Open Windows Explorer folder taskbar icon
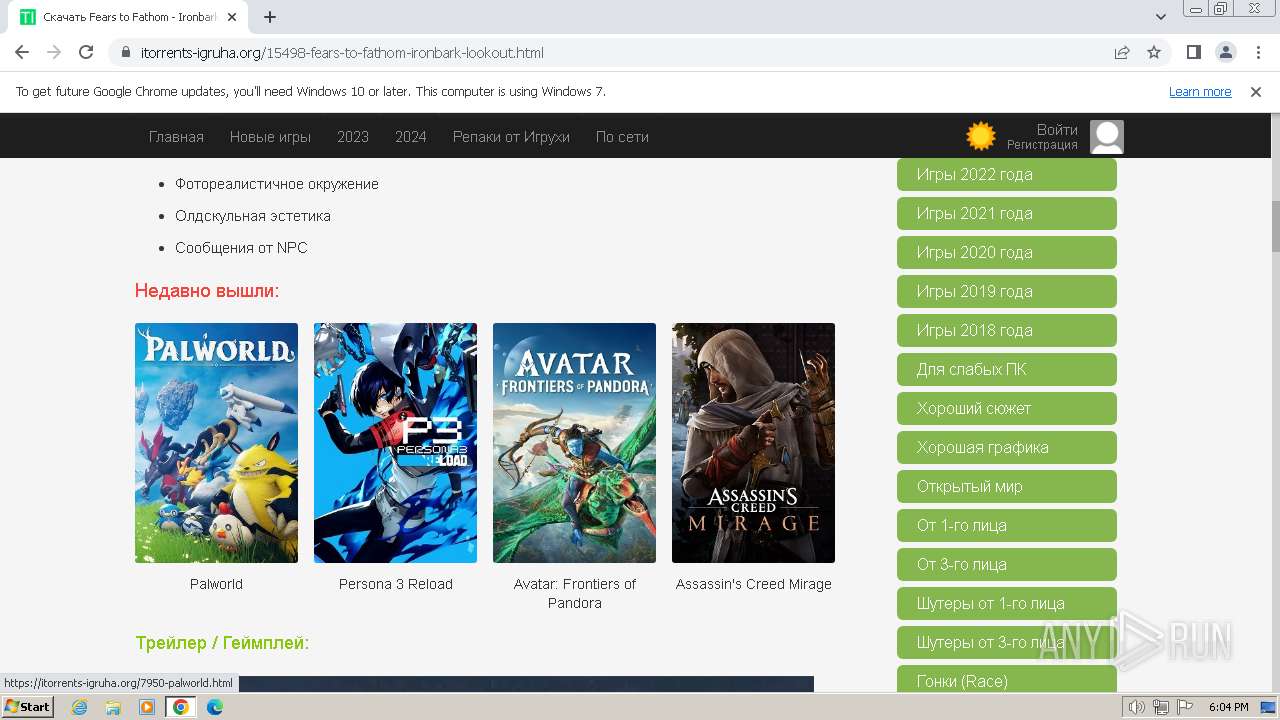Screen dimensions: 1280x720 pos(113,707)
